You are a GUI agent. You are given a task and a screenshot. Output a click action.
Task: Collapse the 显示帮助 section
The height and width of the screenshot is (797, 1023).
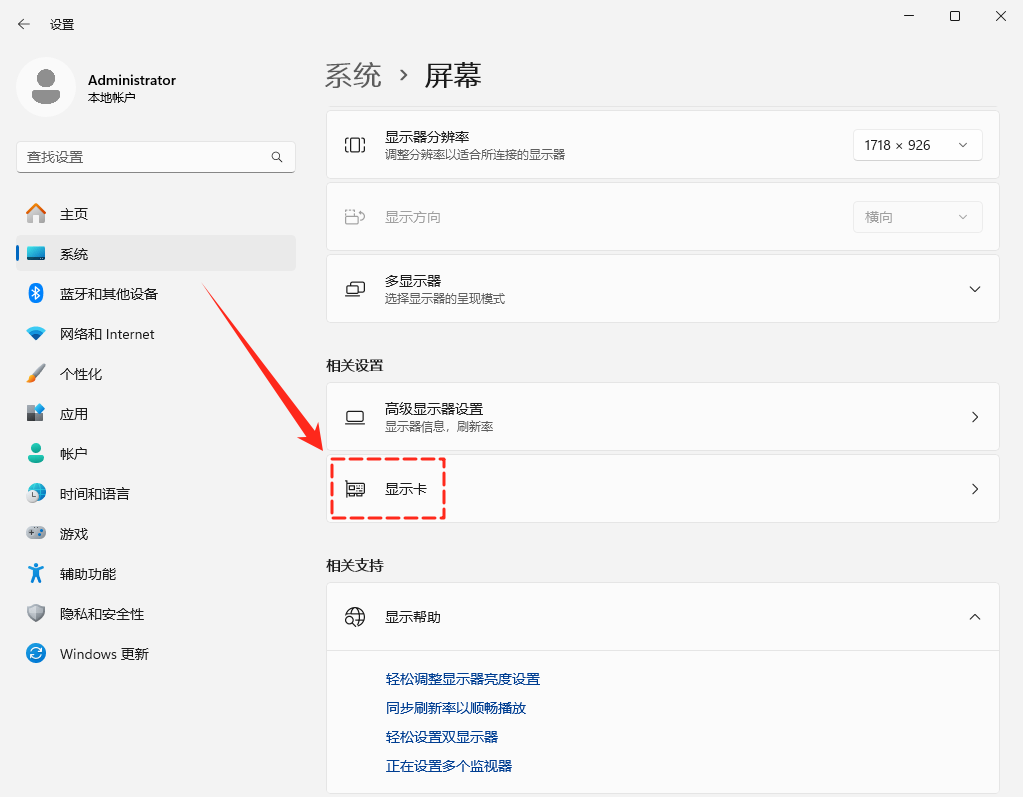pyautogui.click(x=974, y=617)
